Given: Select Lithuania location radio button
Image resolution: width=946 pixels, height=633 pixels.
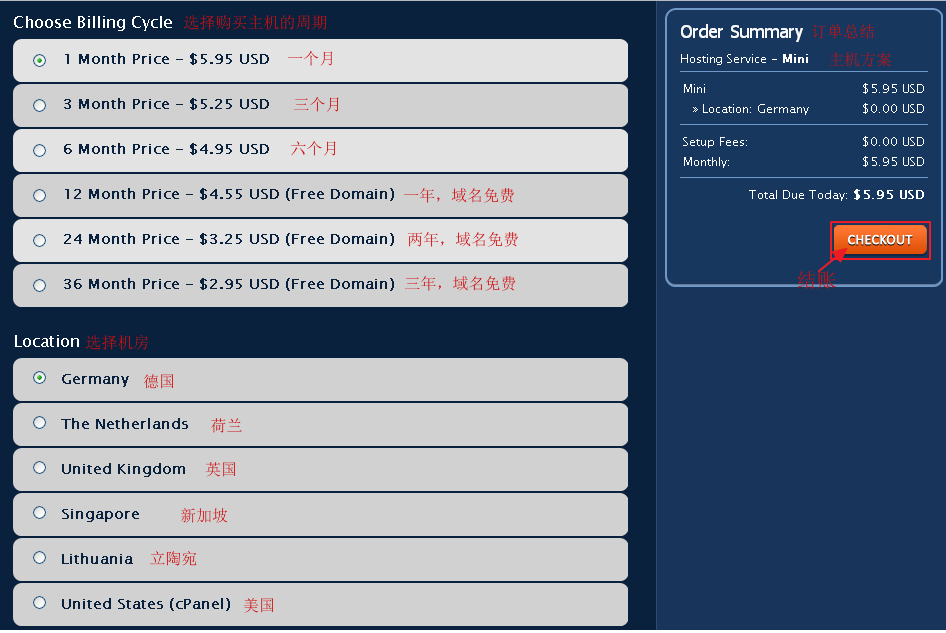Looking at the screenshot, I should point(40,558).
